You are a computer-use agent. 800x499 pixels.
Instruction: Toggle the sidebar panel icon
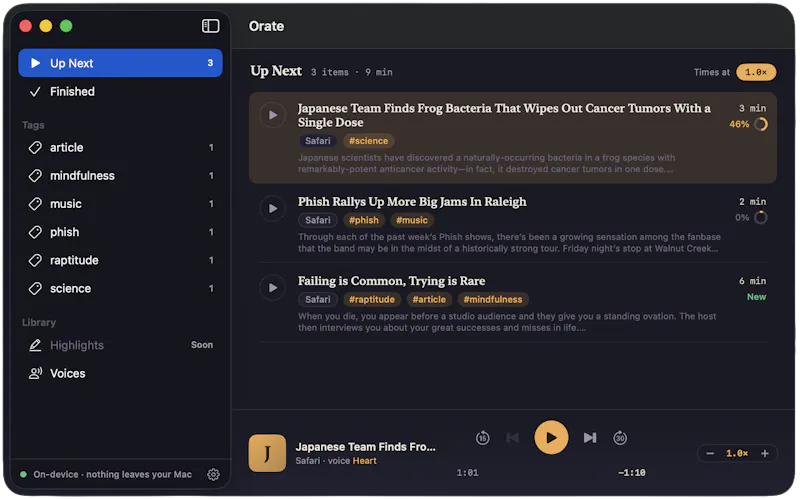tap(210, 26)
